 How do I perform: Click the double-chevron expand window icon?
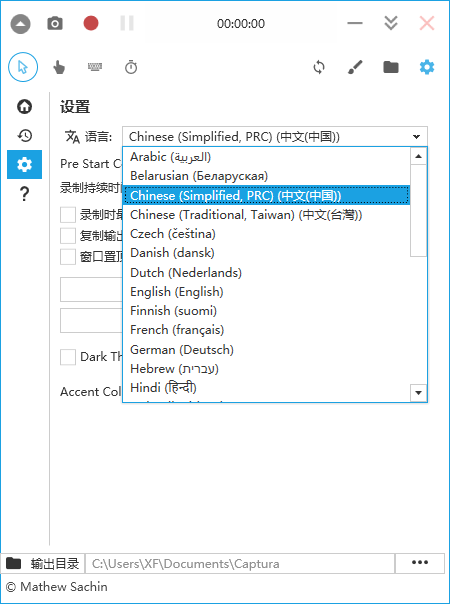click(x=391, y=23)
